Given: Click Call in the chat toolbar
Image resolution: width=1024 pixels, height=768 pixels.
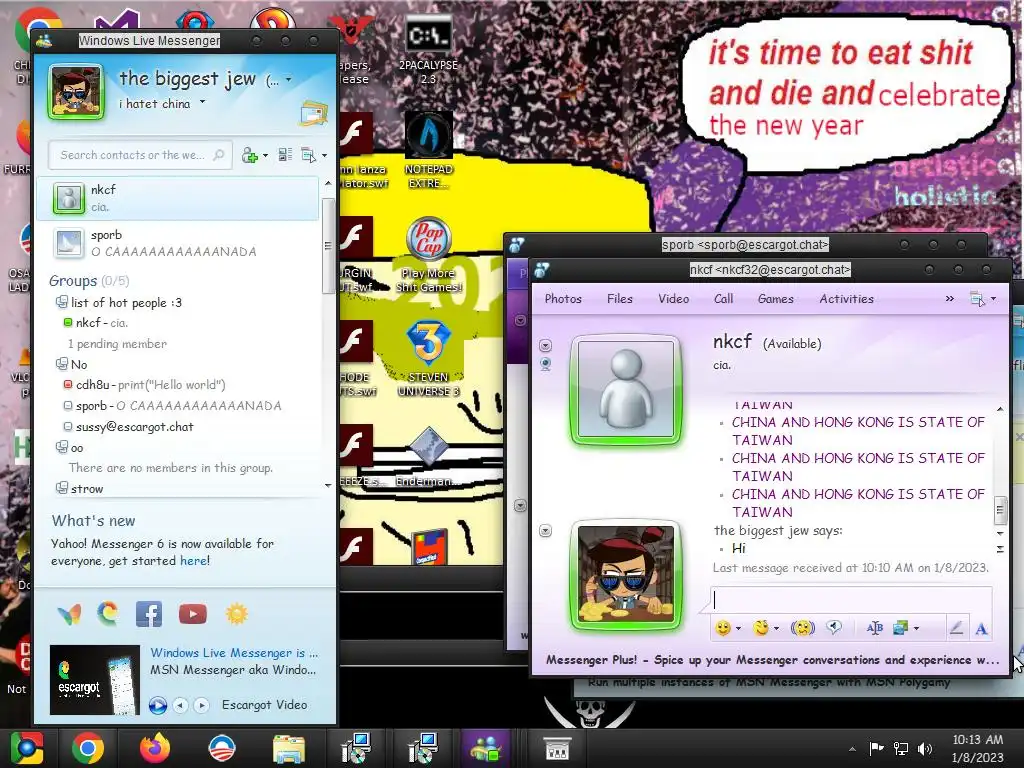Looking at the screenshot, I should pos(724,298).
